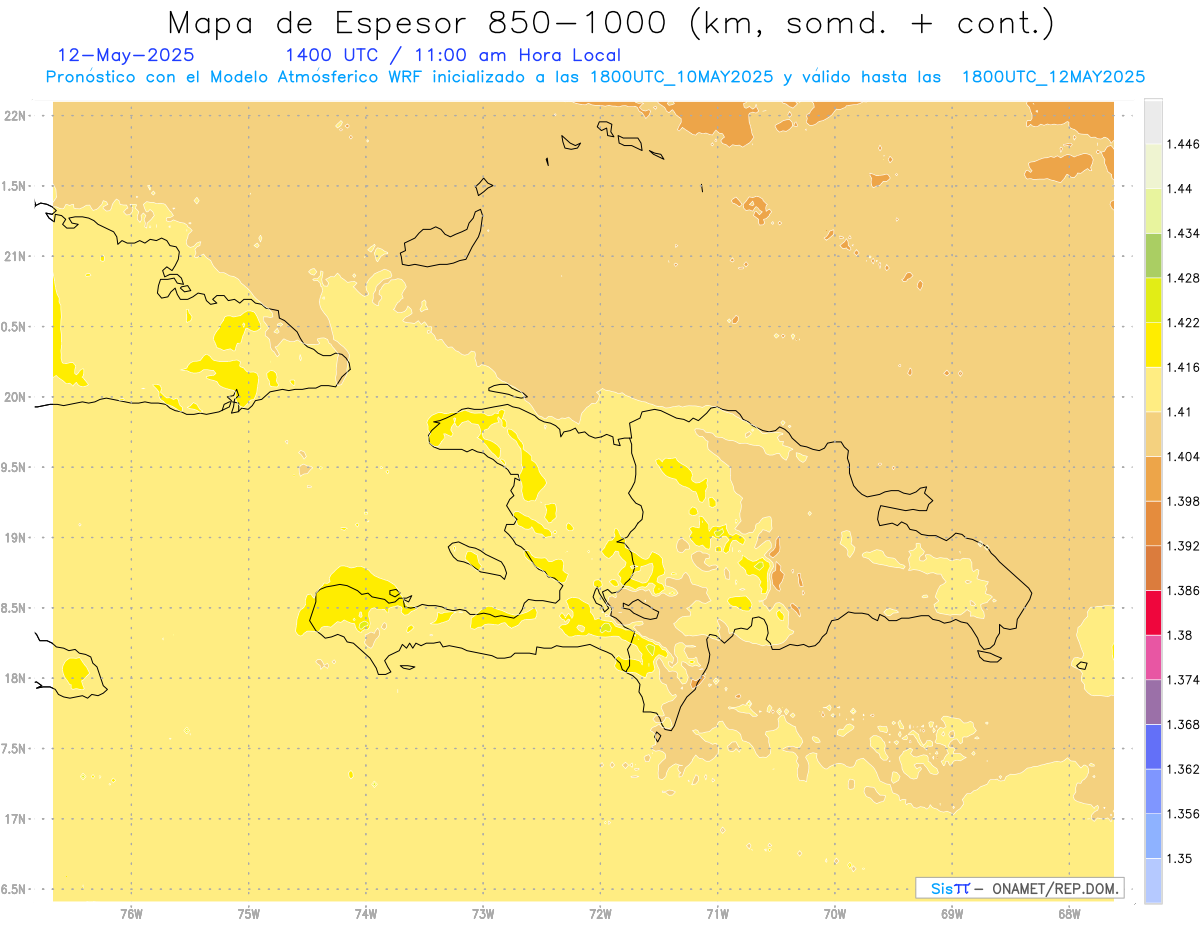Click the '7.5N' latitude label

[x=15, y=749]
